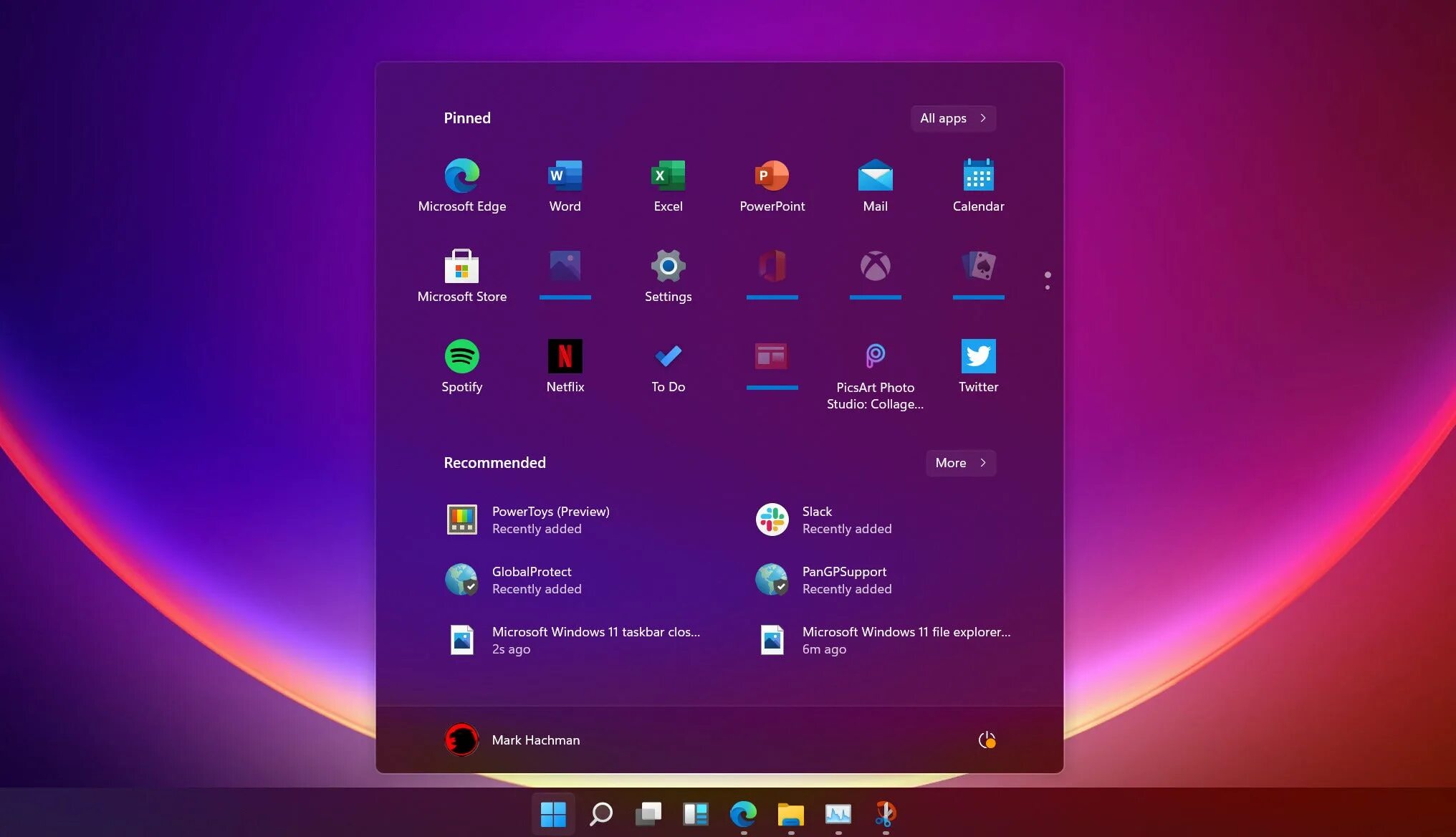Expand All apps list
The width and height of the screenshot is (1456, 837).
click(x=952, y=118)
